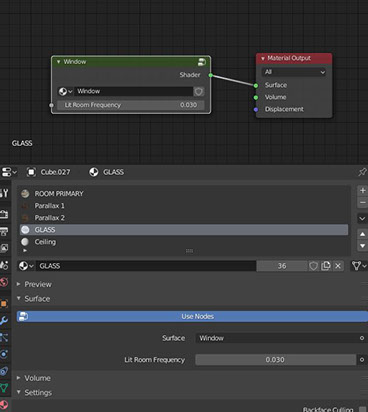Open the Object Data mesh tab

4,388
